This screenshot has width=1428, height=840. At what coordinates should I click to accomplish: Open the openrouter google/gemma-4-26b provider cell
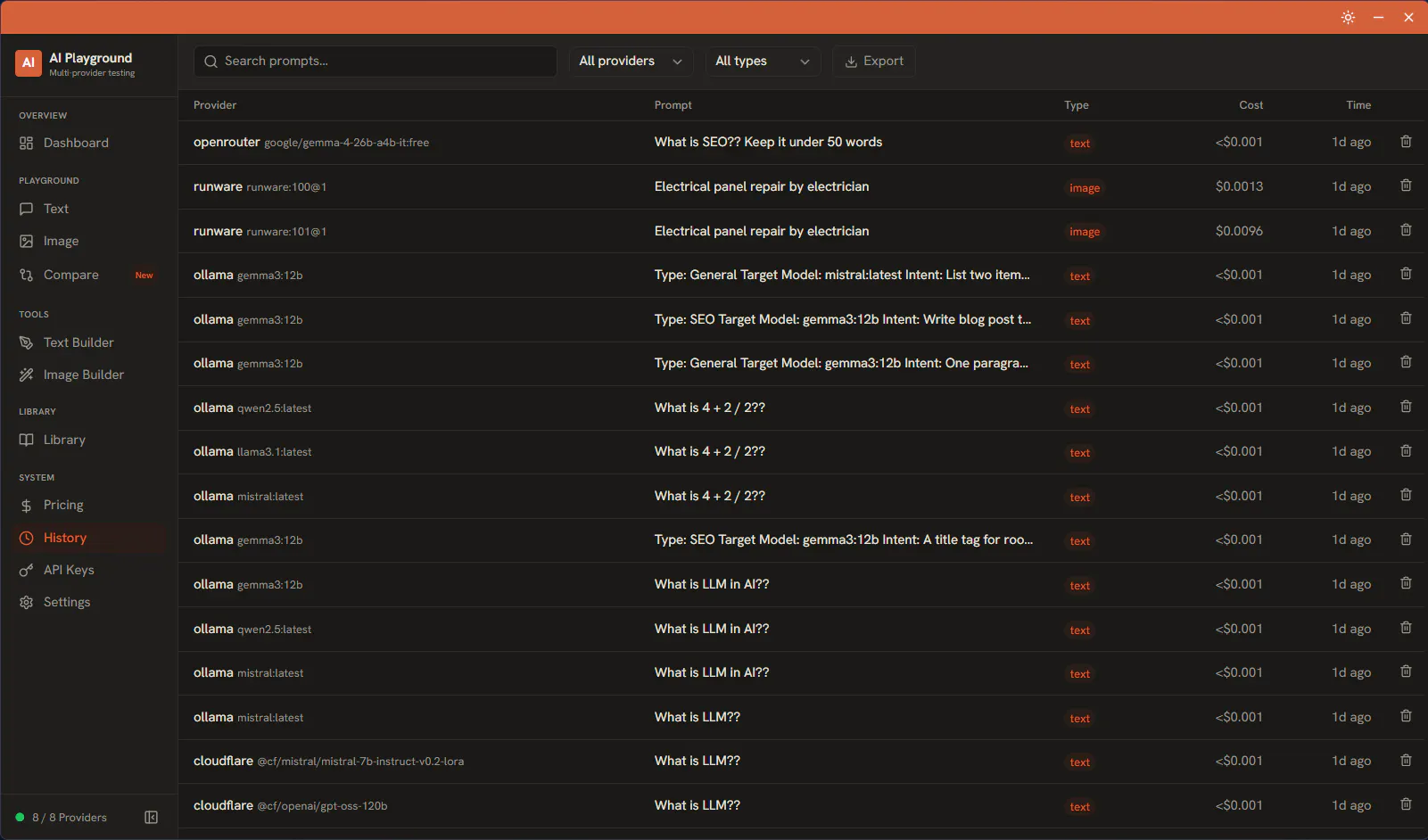311,142
